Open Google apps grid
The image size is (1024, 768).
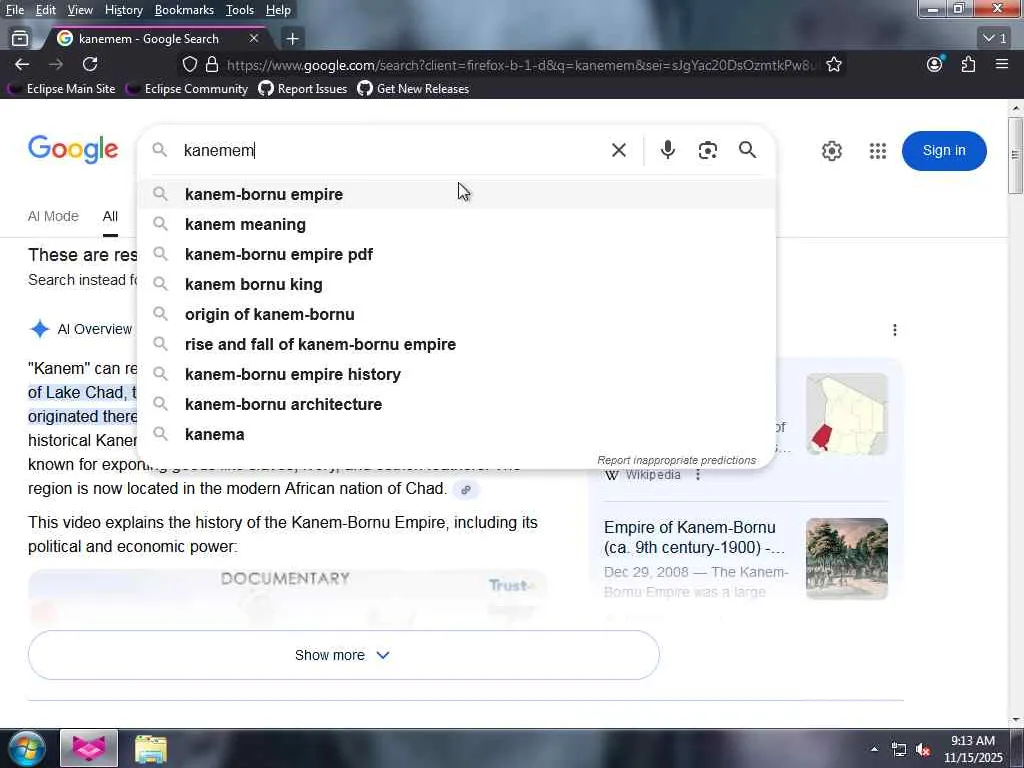pyautogui.click(x=878, y=151)
